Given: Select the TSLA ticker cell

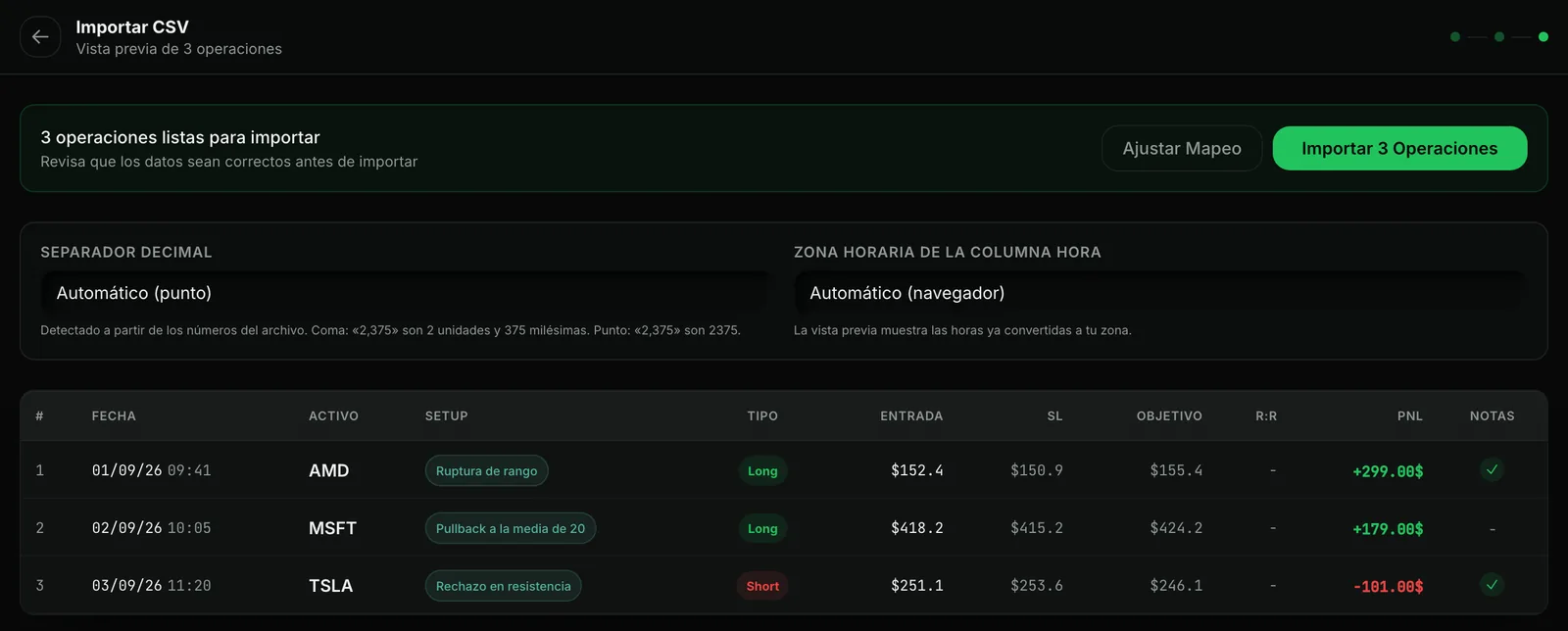Looking at the screenshot, I should pyautogui.click(x=330, y=586).
